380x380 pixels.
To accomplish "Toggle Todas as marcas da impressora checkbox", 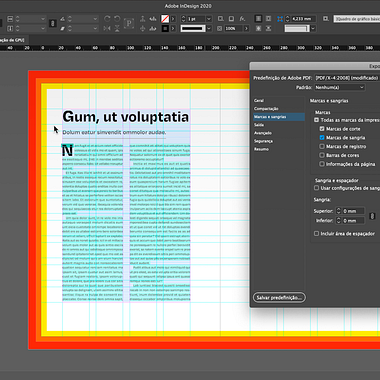I will coord(317,120).
